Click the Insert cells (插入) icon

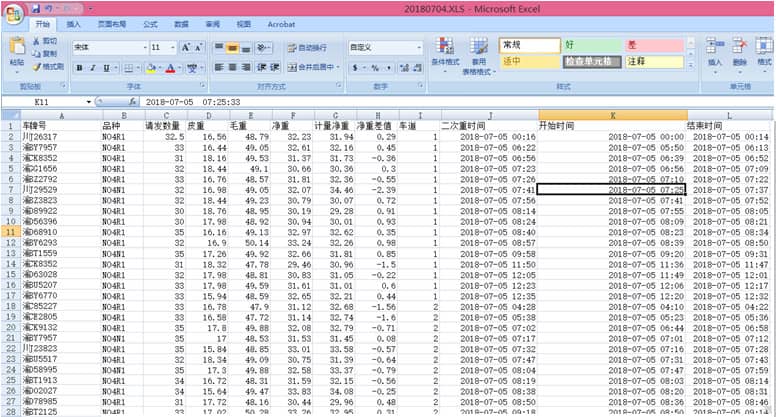pos(714,50)
